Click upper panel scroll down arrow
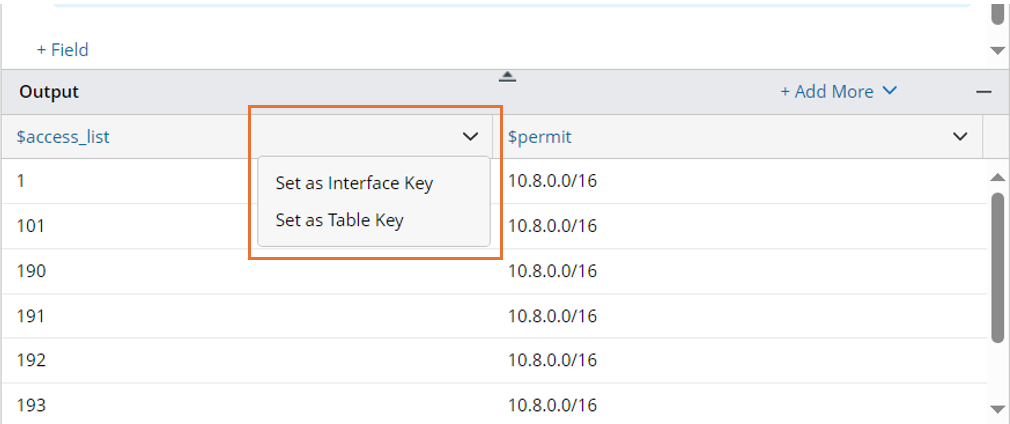This screenshot has height=424, width=1010. click(x=996, y=50)
